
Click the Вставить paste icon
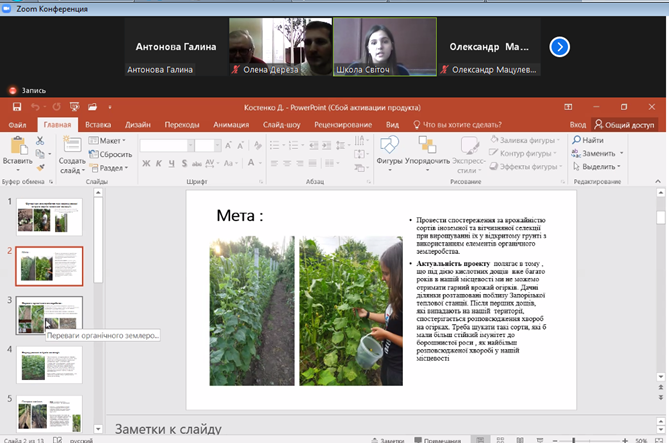click(17, 146)
